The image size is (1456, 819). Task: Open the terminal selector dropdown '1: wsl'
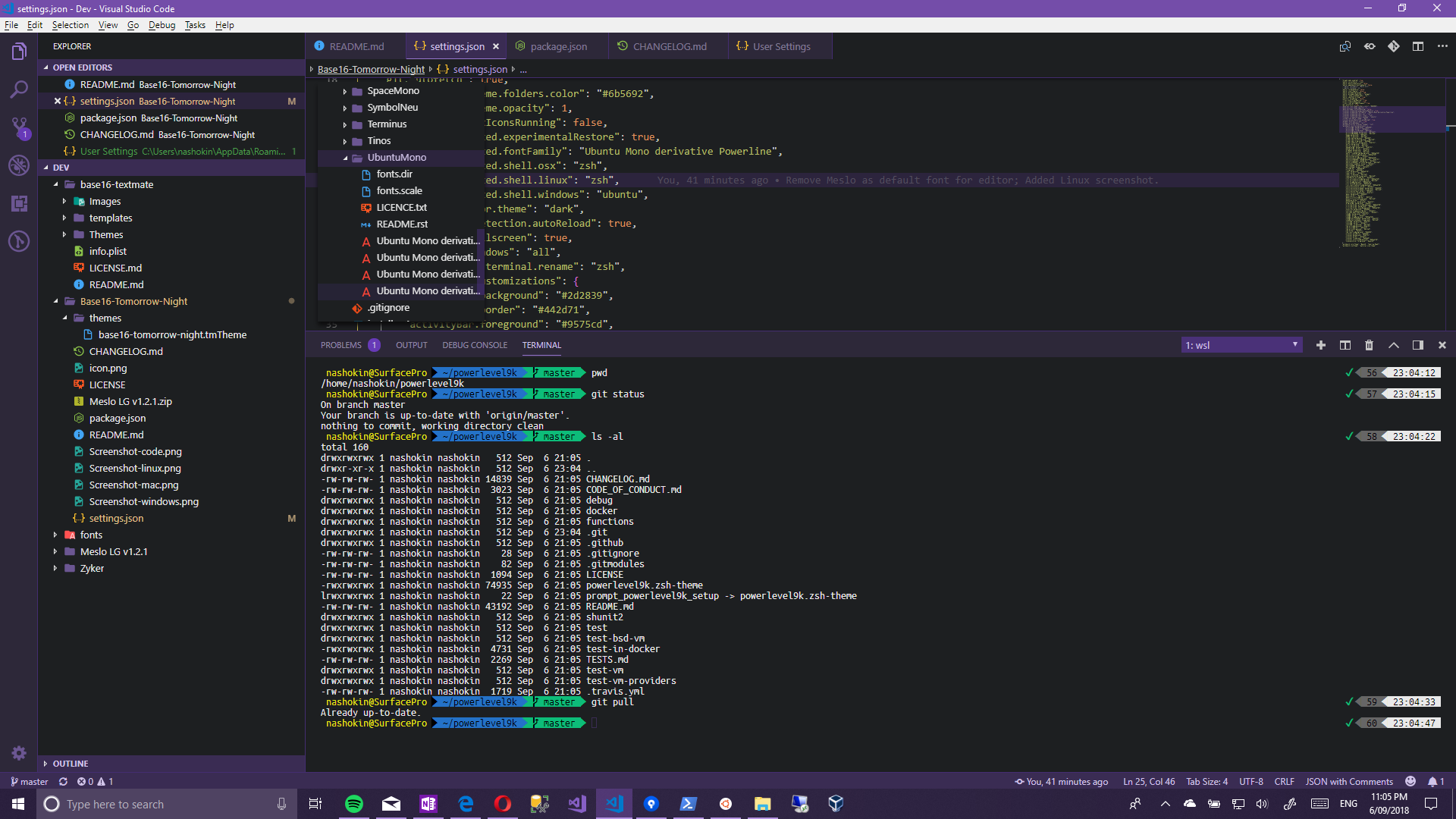1241,345
